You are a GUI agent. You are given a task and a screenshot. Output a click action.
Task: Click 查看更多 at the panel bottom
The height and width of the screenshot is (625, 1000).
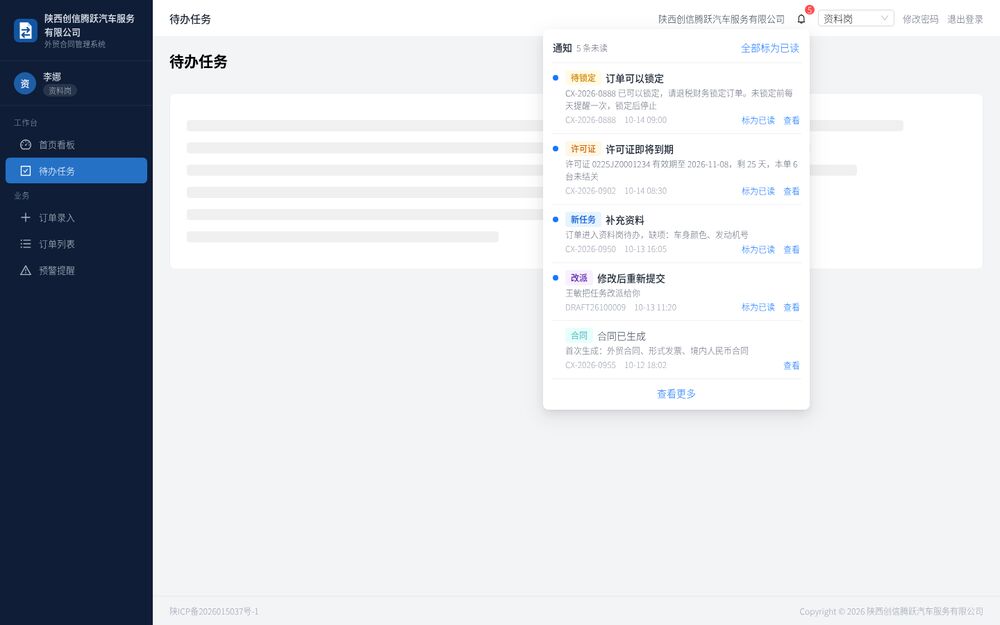tap(676, 394)
